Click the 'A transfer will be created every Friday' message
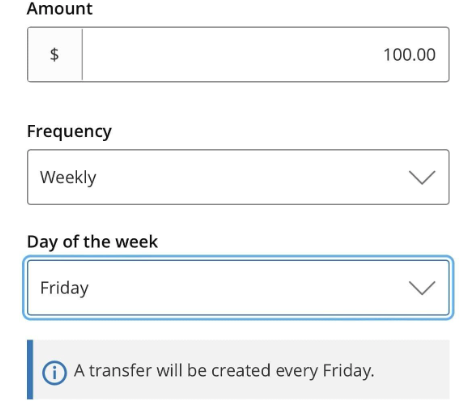 point(224,371)
